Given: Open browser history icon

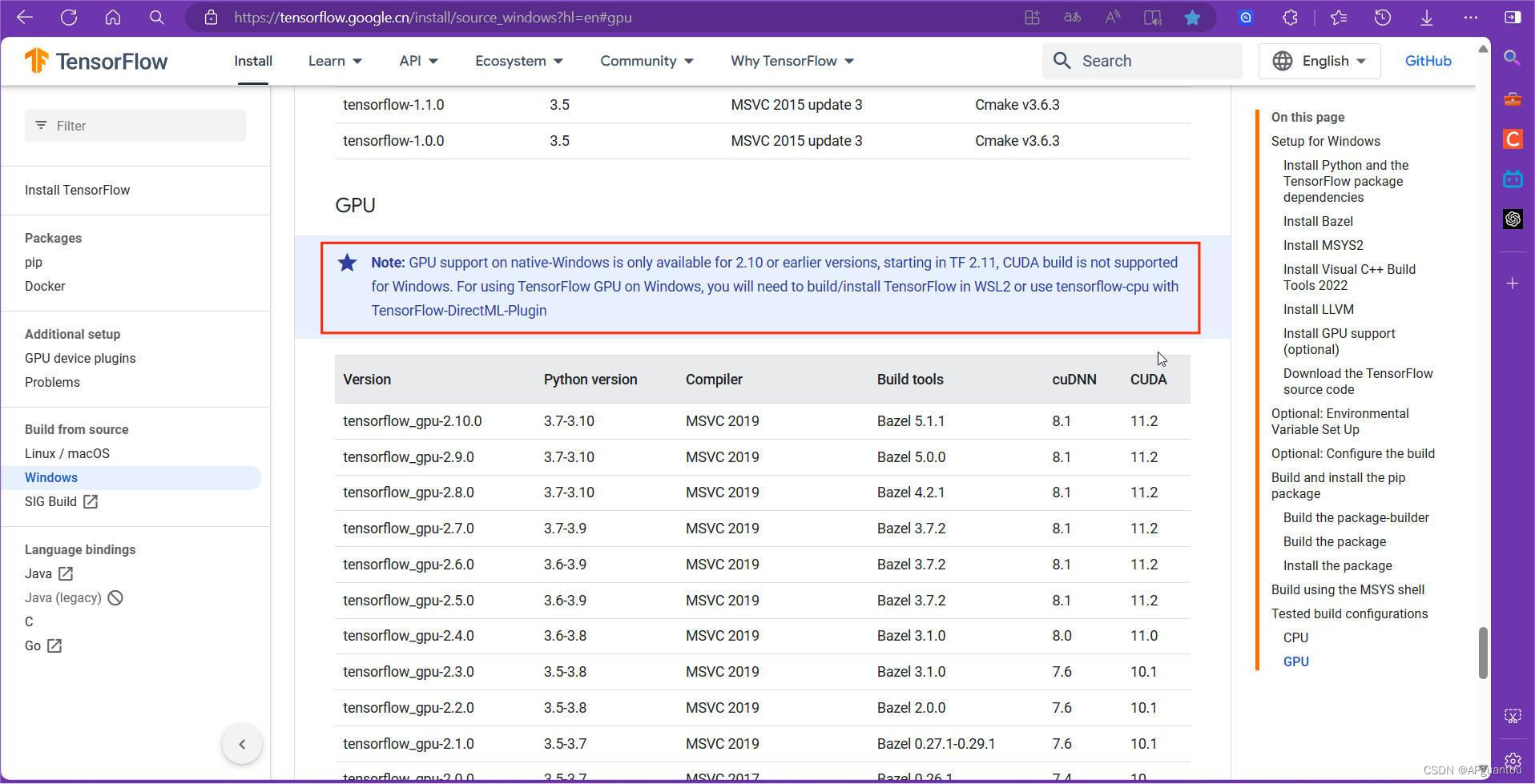Looking at the screenshot, I should [1383, 17].
